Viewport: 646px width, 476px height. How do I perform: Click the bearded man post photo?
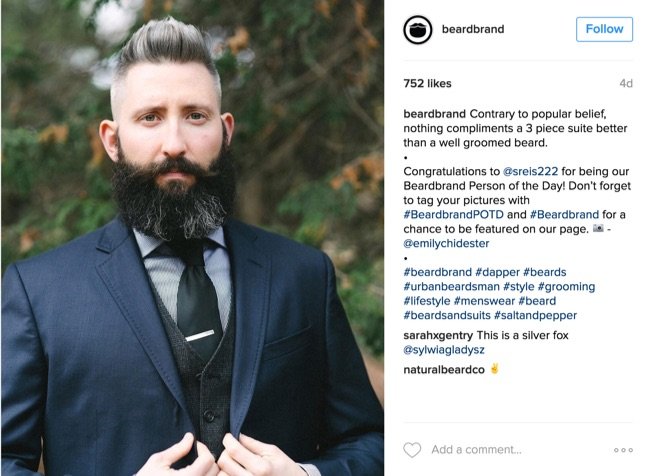[192, 238]
